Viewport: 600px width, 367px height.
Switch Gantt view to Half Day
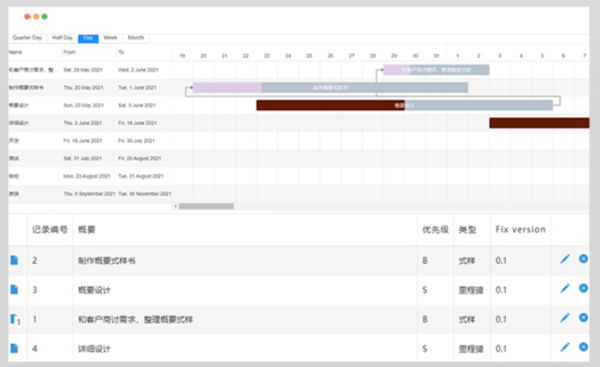point(62,38)
